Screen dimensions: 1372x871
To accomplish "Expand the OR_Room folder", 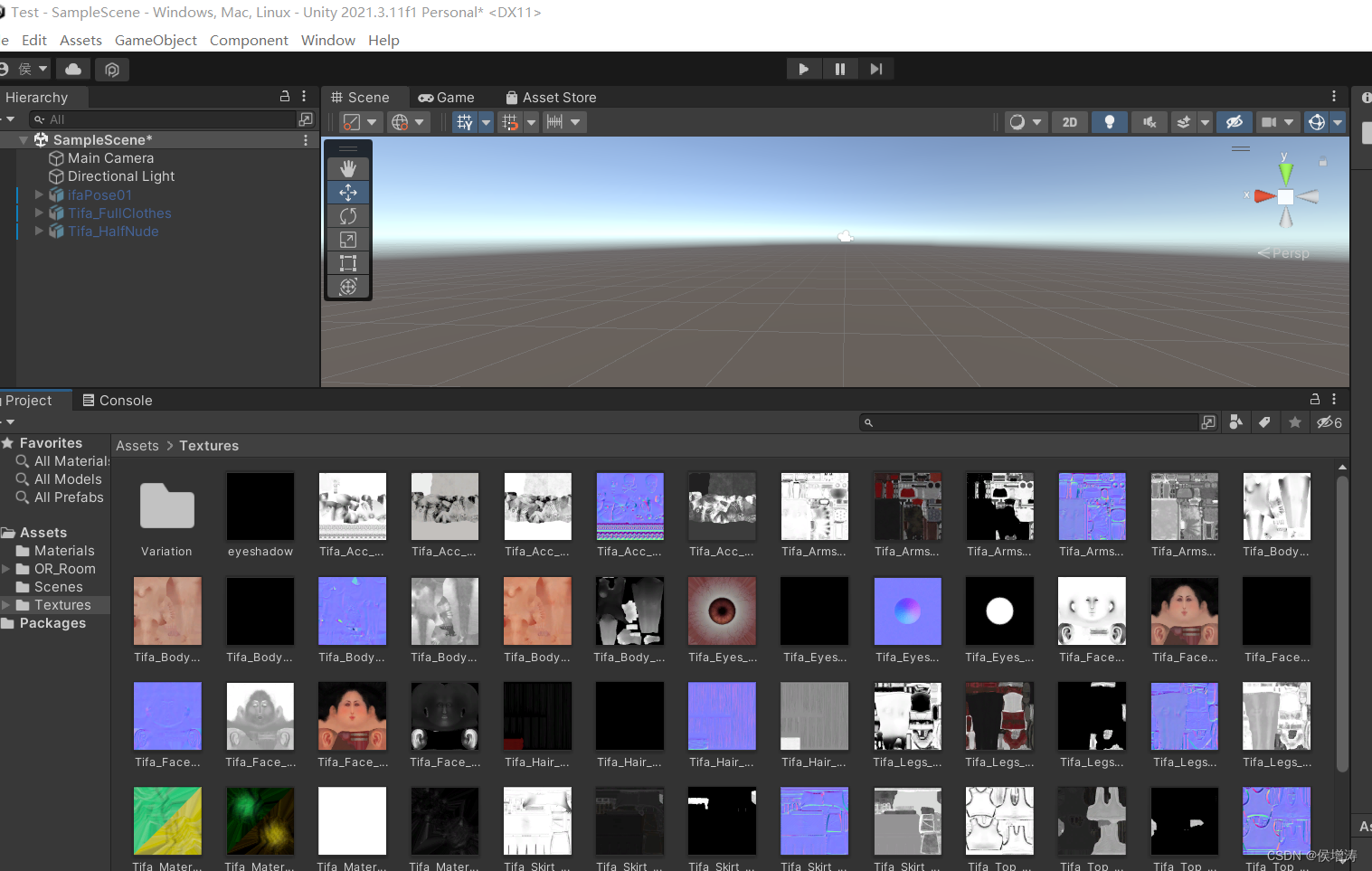I will point(6,569).
